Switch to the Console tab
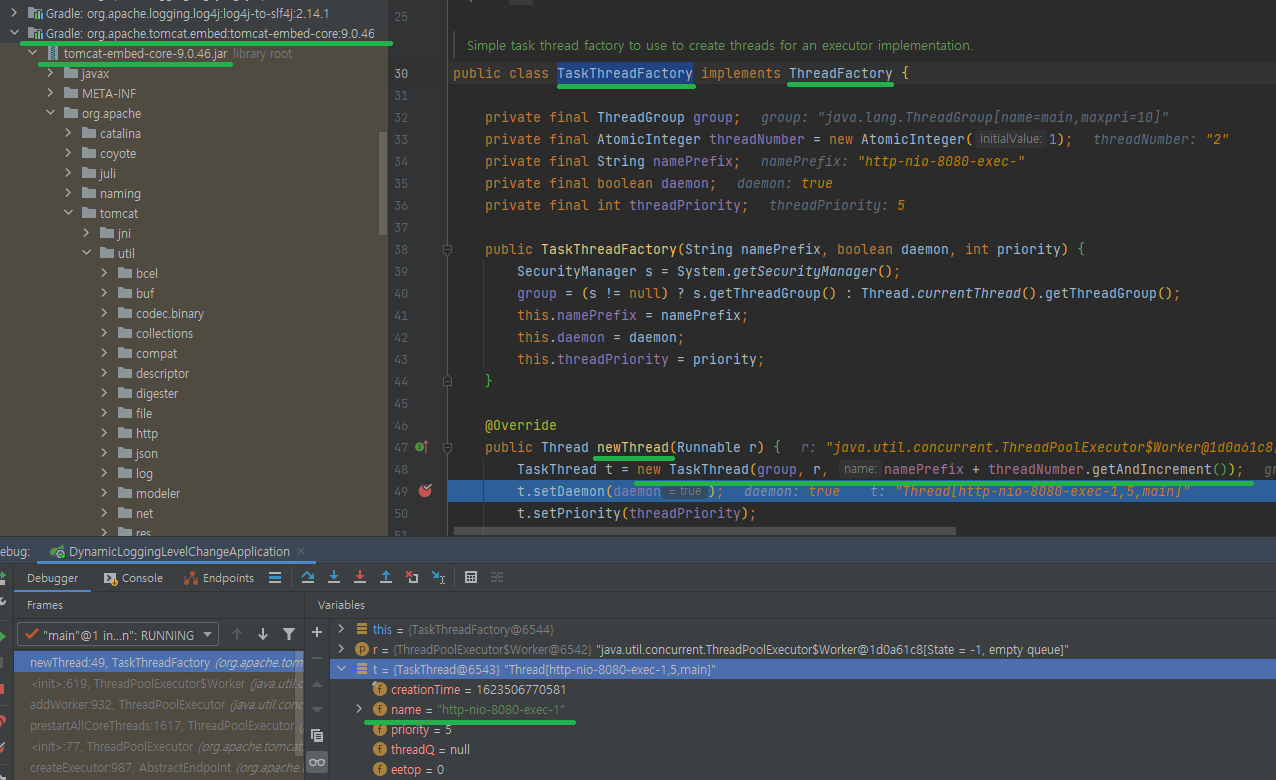Image resolution: width=1276 pixels, height=780 pixels. pos(133,578)
